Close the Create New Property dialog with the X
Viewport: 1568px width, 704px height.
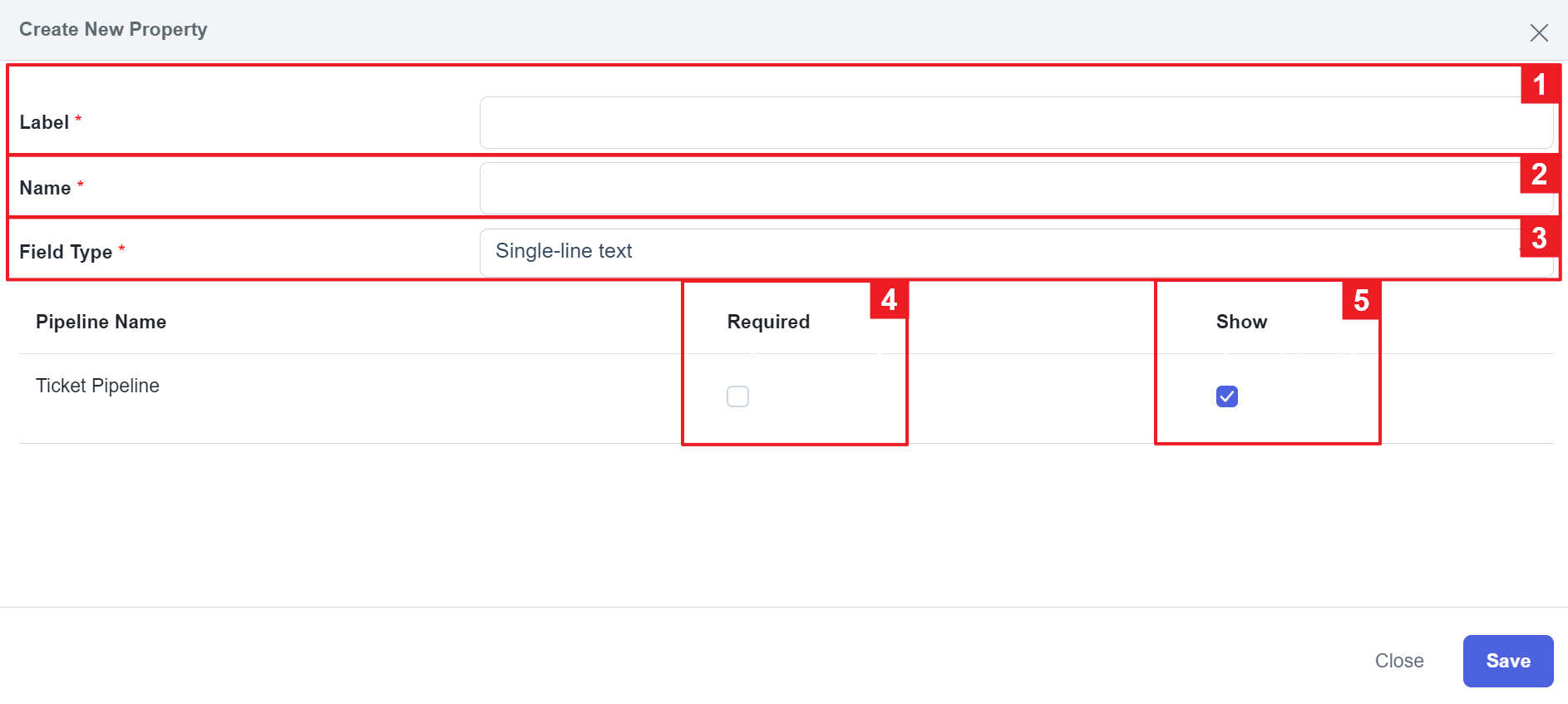1539,32
